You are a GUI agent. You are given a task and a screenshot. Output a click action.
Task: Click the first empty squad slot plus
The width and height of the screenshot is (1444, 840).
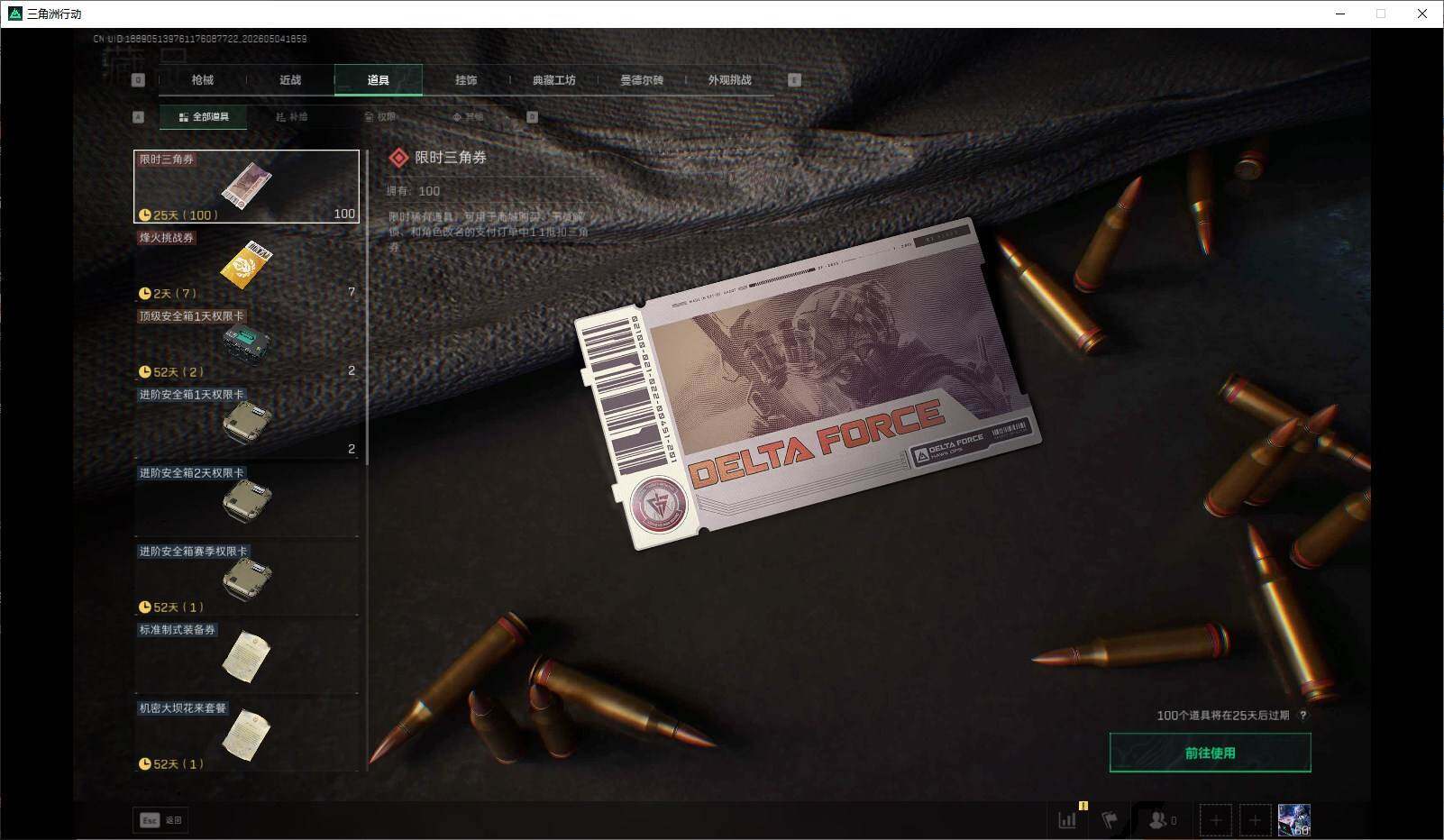click(1215, 820)
